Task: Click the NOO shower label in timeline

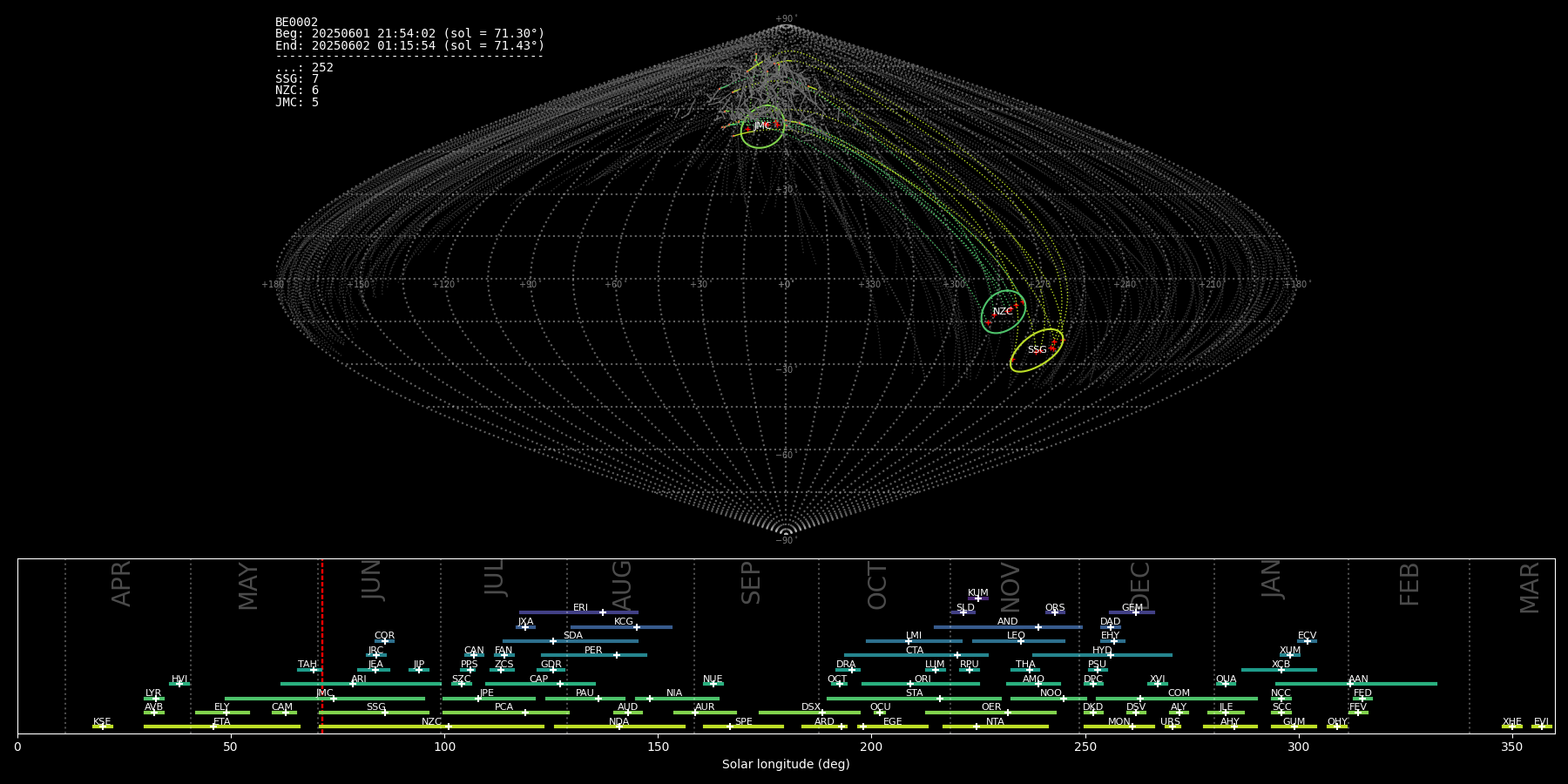Action: click(1051, 693)
